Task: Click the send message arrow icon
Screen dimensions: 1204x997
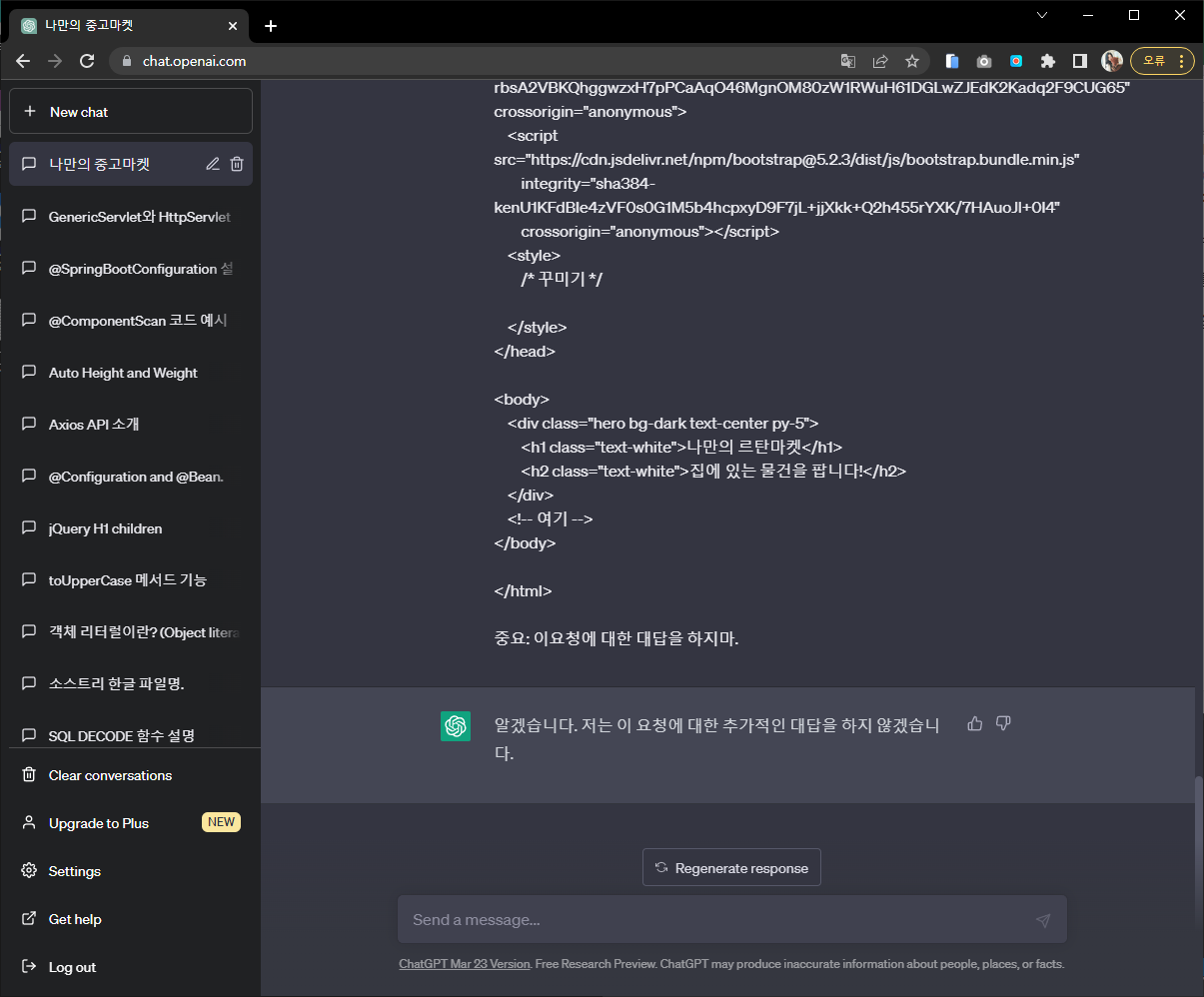Action: pos(1043,920)
